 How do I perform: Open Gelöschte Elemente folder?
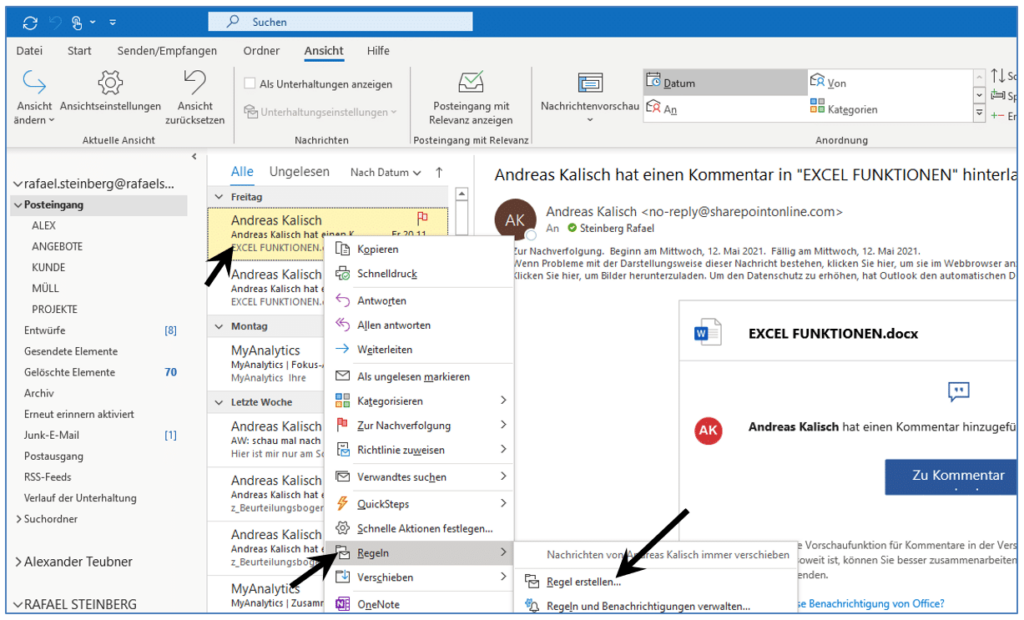point(70,372)
